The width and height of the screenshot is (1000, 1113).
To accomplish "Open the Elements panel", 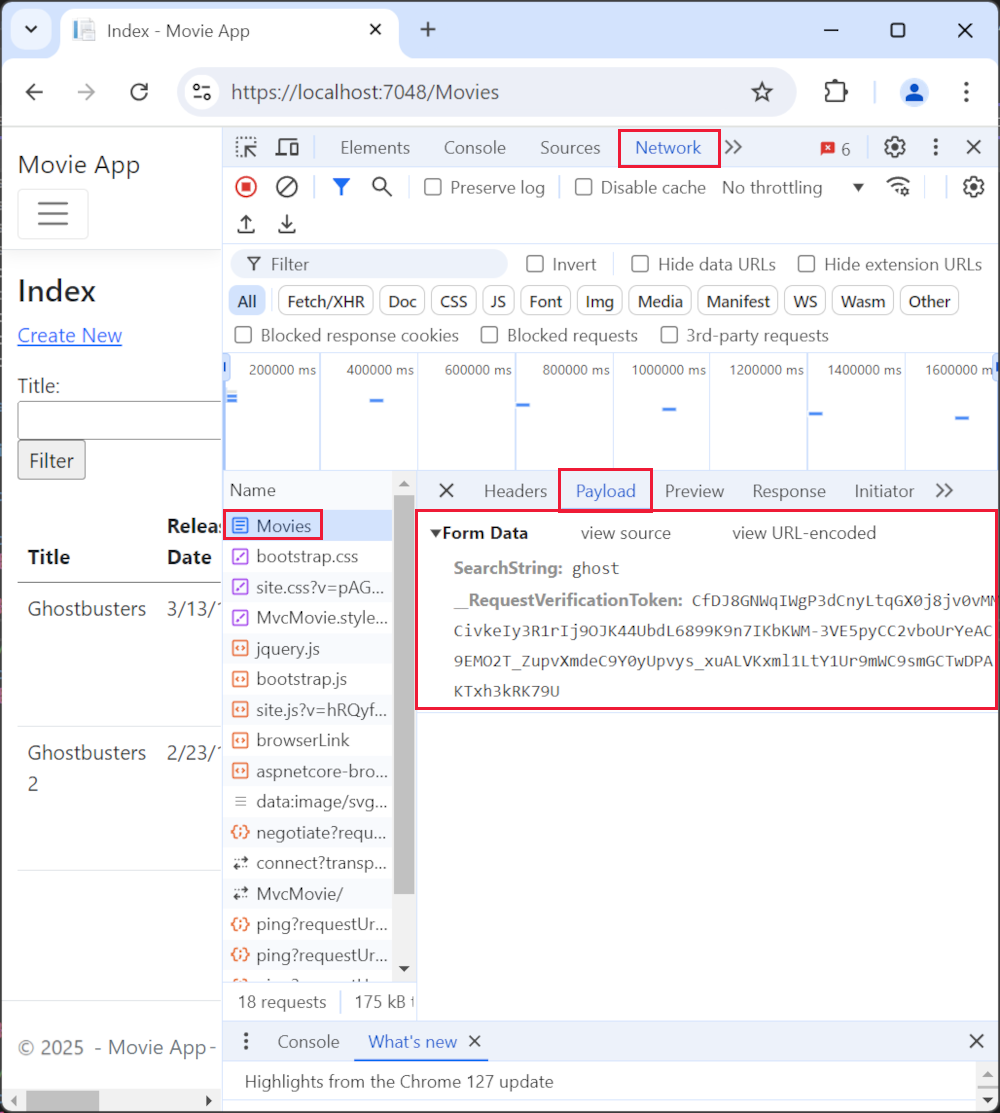I will click(x=375, y=147).
